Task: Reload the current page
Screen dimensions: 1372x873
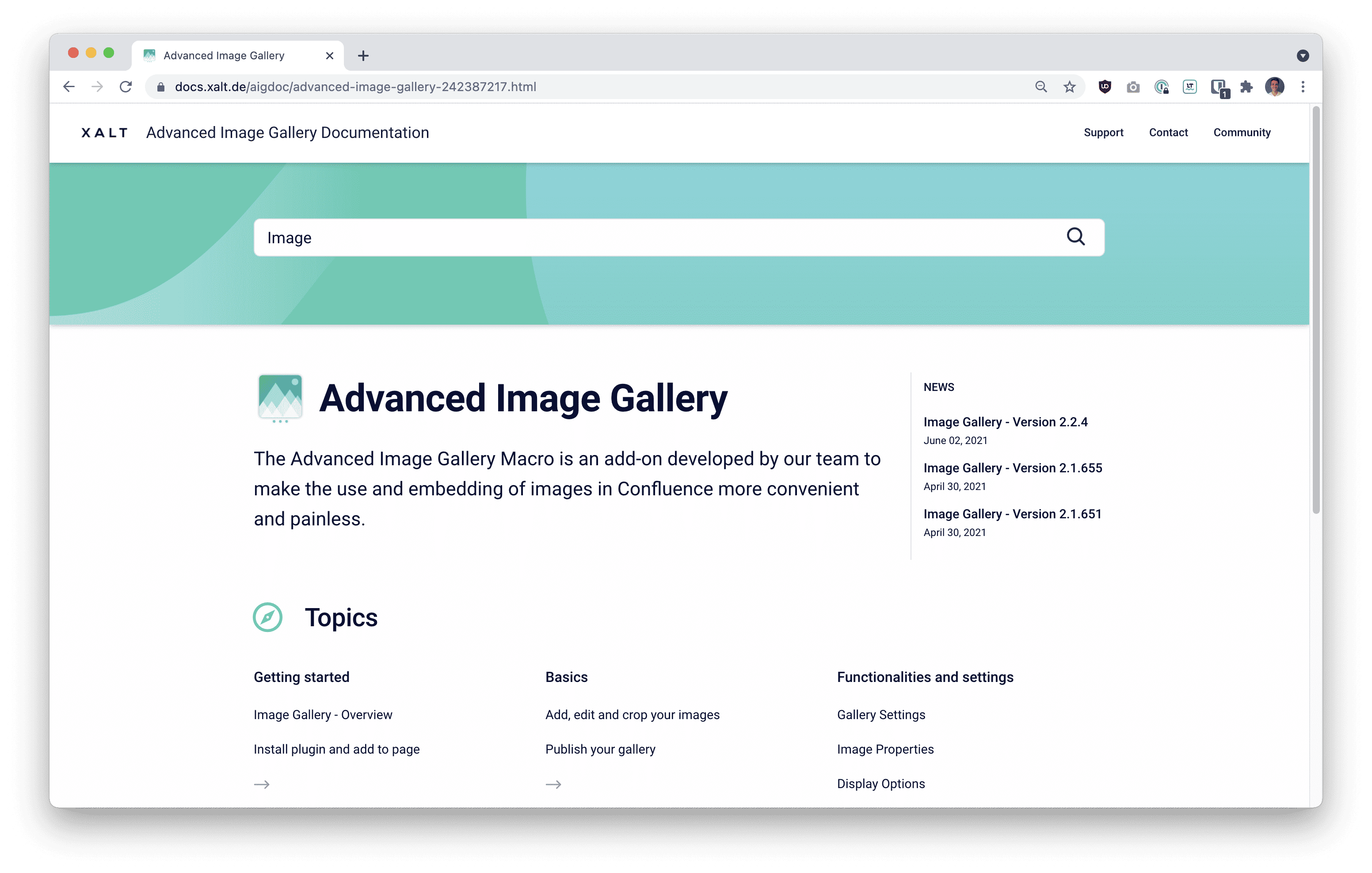Action: (x=126, y=87)
